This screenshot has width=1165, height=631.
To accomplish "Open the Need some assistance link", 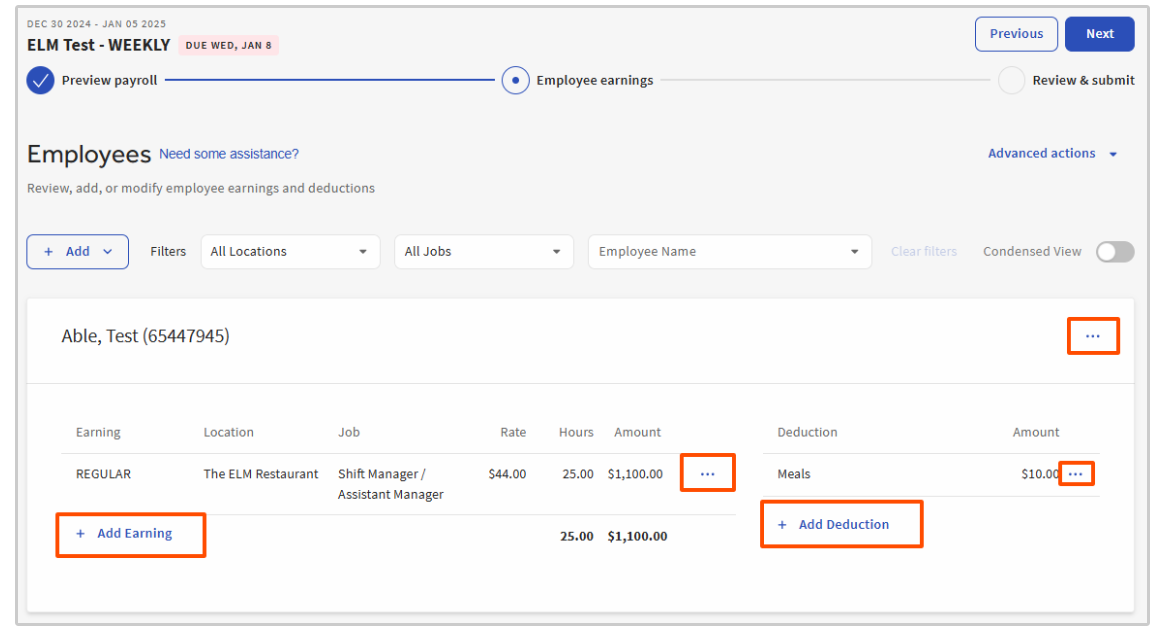I will click(x=229, y=154).
